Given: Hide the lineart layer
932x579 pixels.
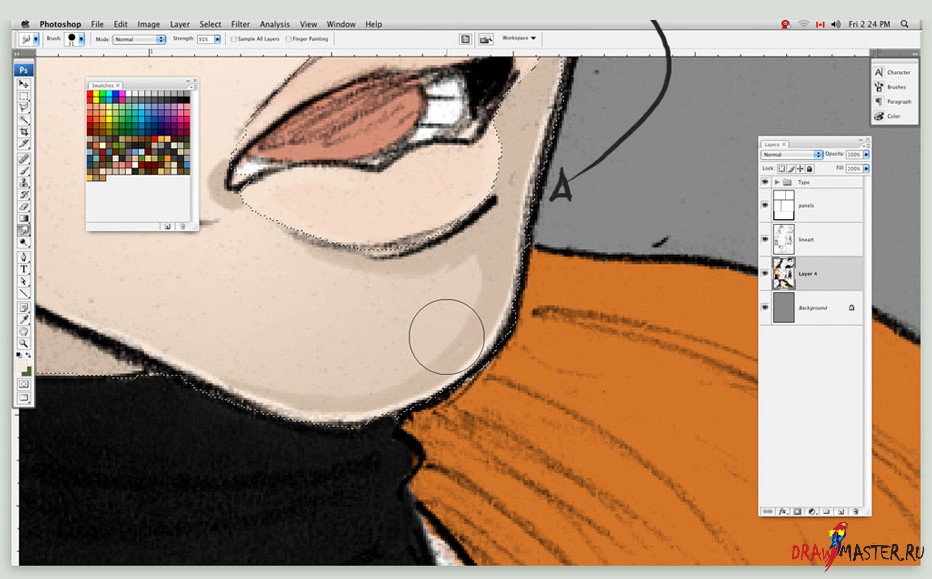Looking at the screenshot, I should click(765, 239).
